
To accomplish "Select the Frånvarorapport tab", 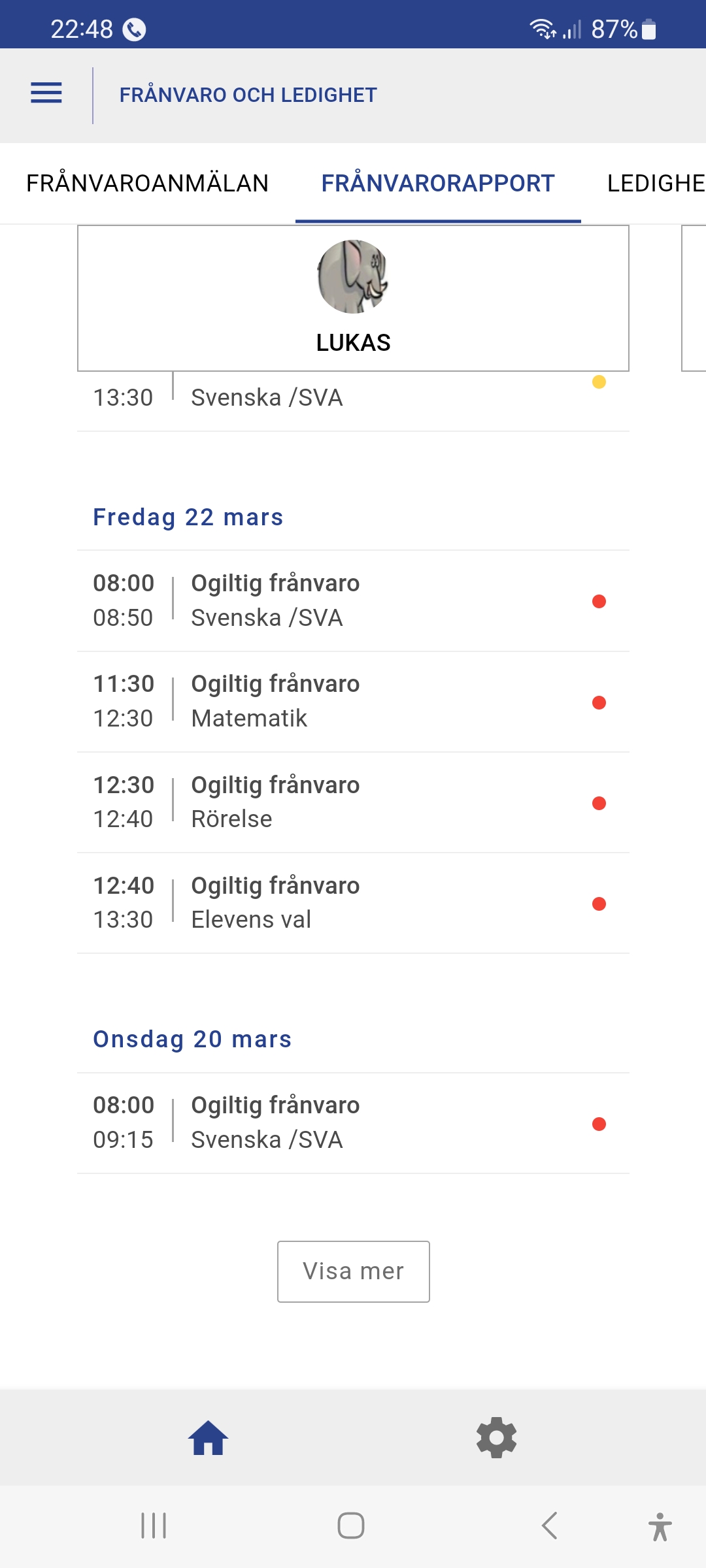I will [x=438, y=184].
